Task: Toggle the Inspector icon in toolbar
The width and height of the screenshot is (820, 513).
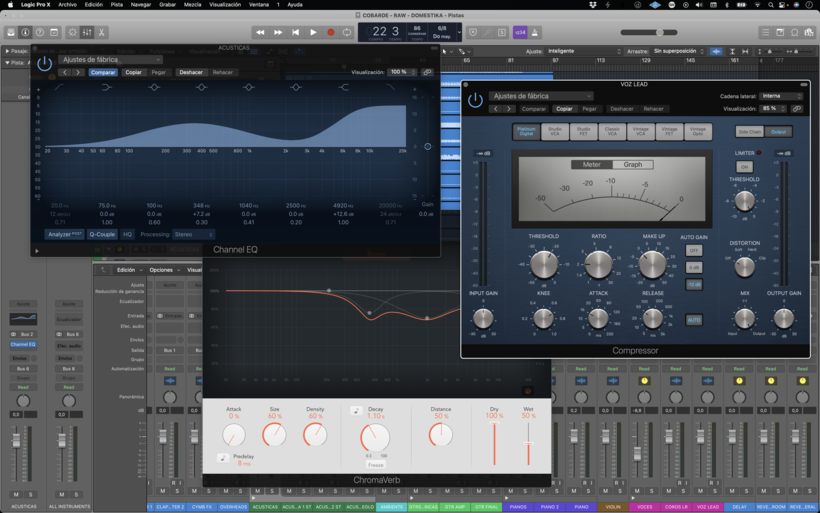Action: pyautogui.click(x=25, y=32)
